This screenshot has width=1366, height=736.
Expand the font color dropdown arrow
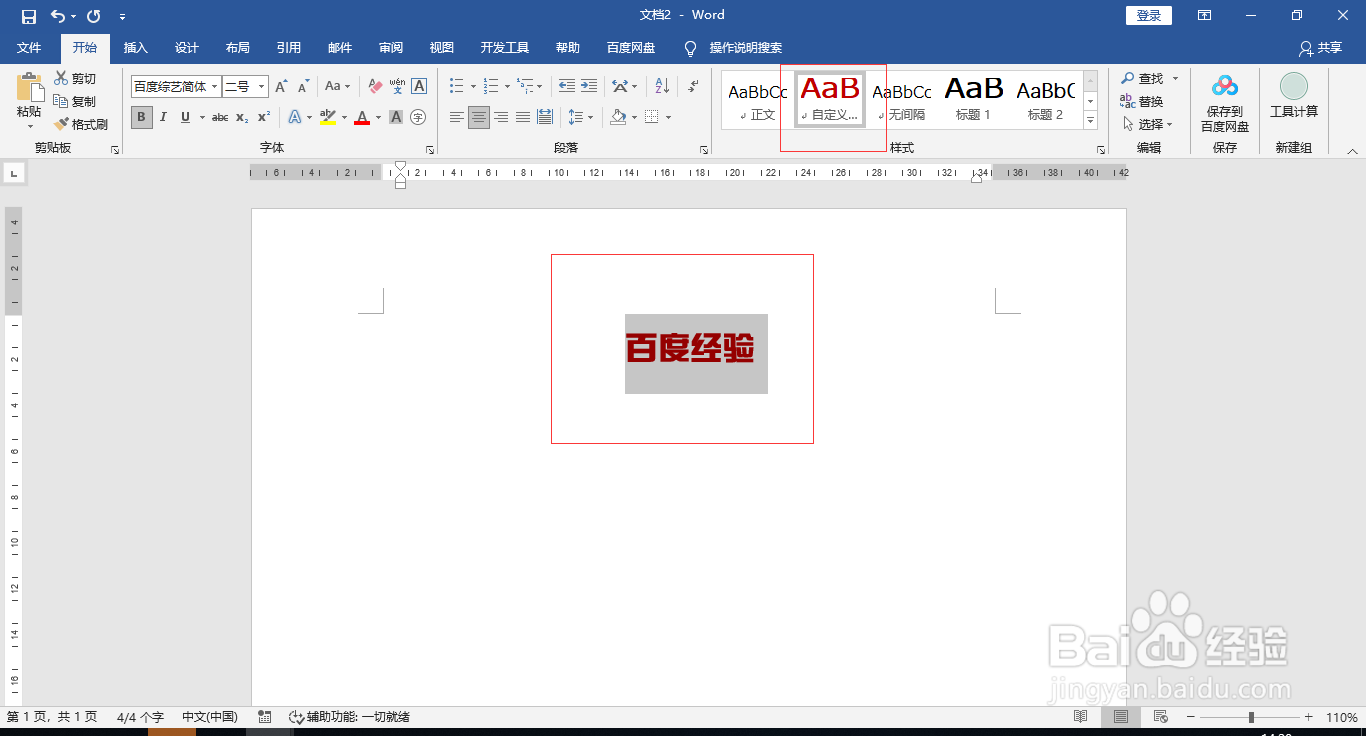tap(378, 117)
